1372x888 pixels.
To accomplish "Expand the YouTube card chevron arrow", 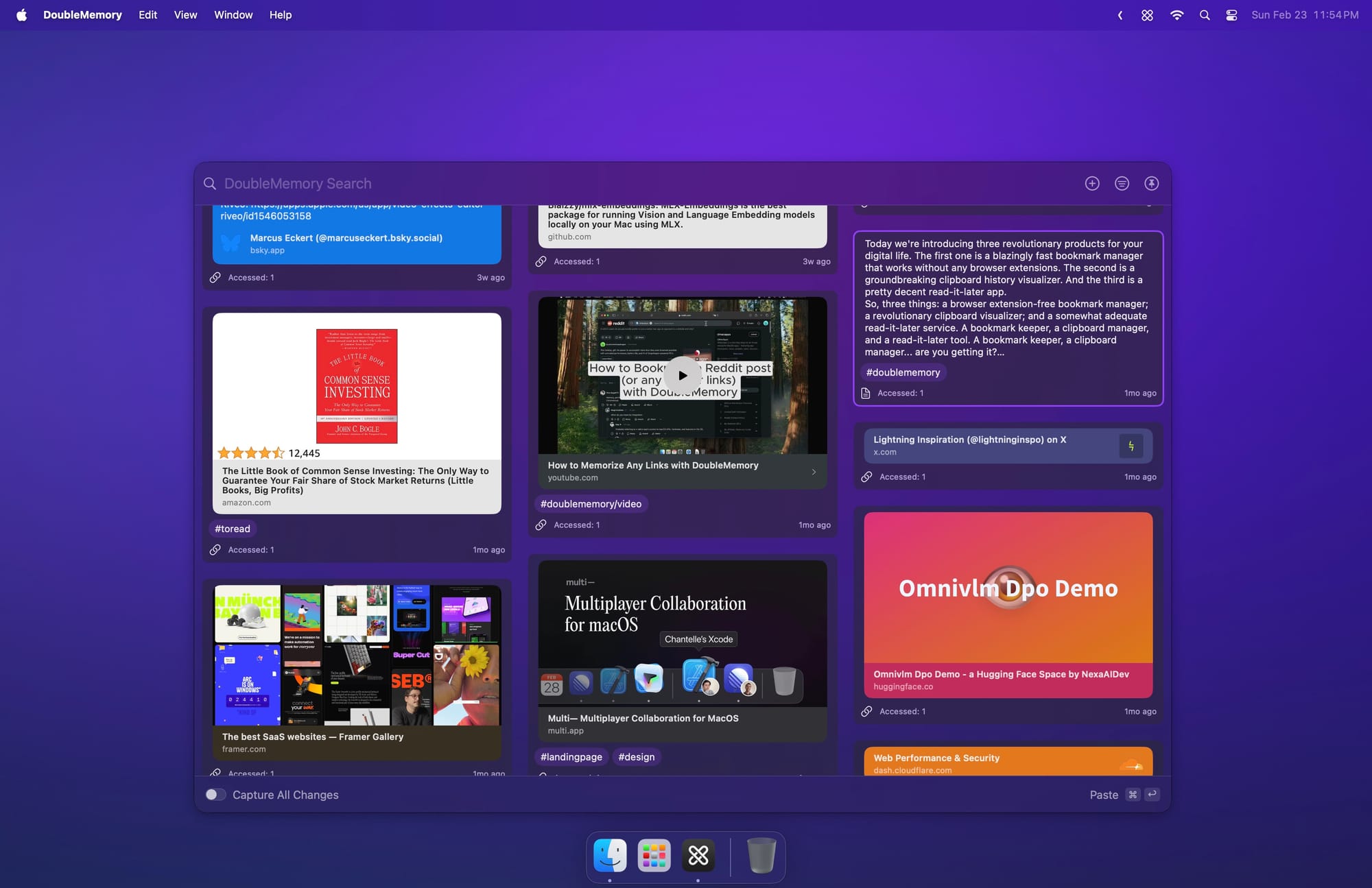I will coord(814,472).
